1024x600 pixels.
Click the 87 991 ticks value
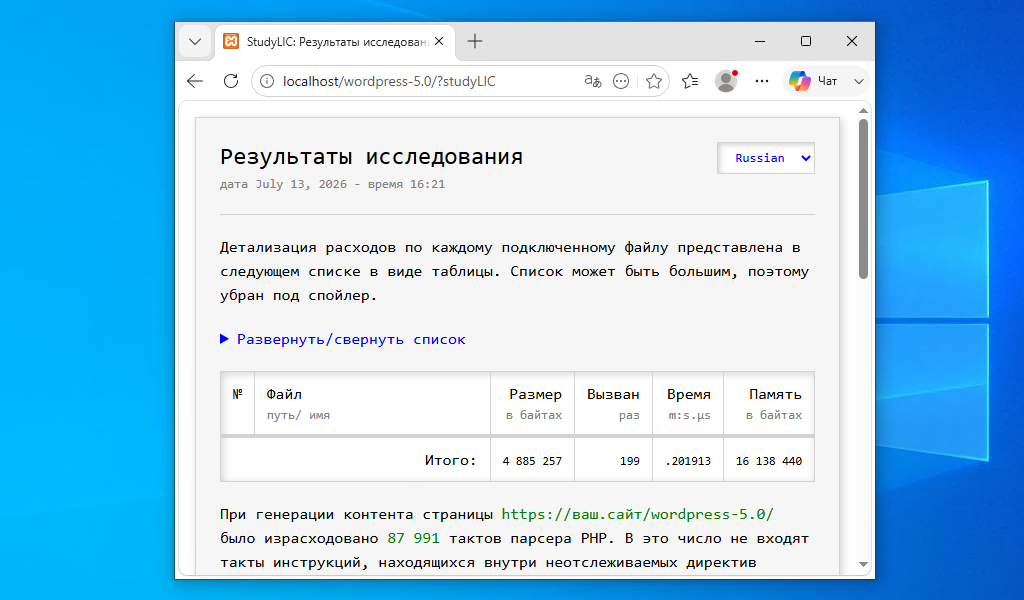[413, 539]
